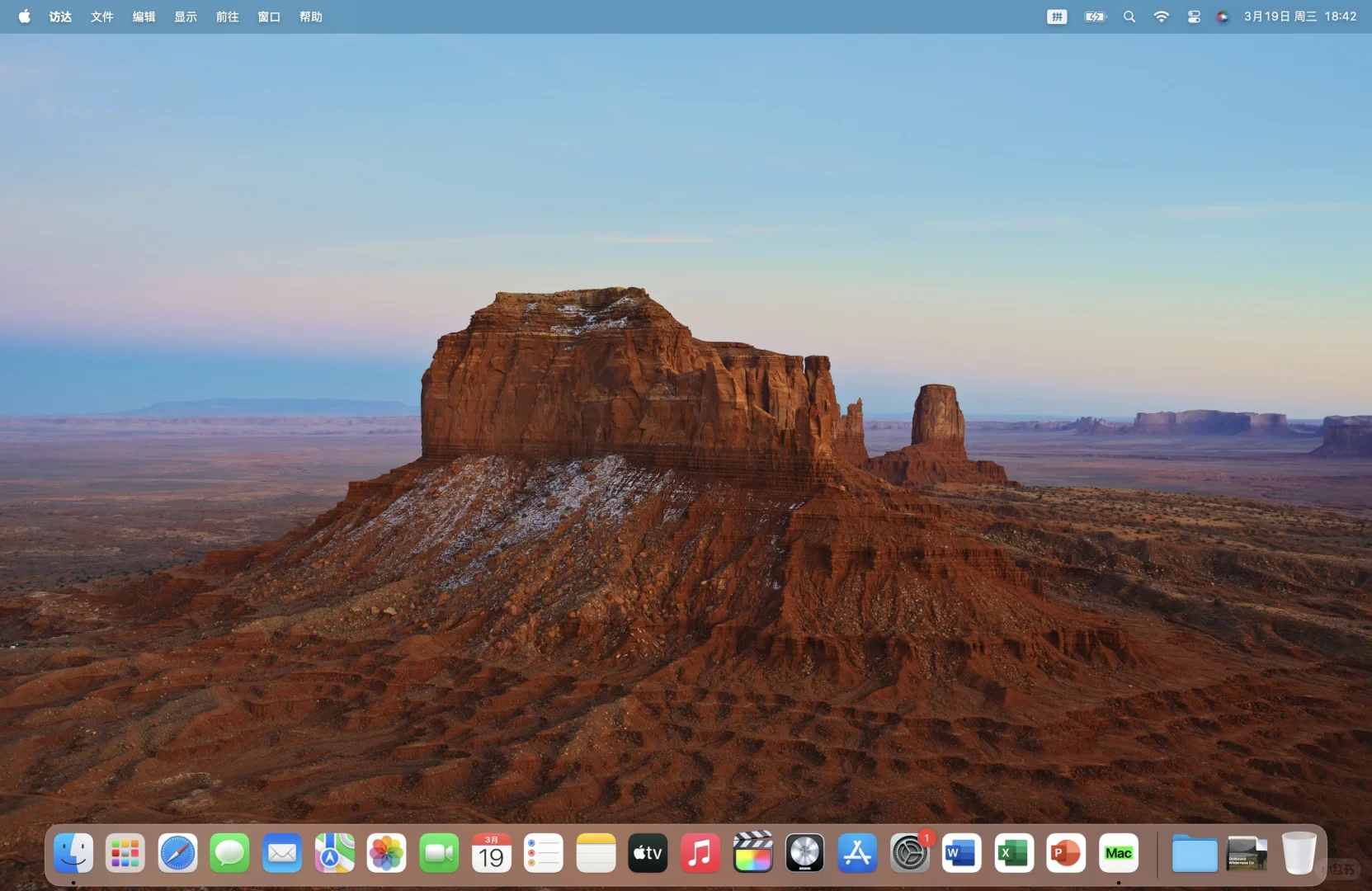Launch the Music app
Screen dimensions: 1372x891
pyautogui.click(x=700, y=853)
